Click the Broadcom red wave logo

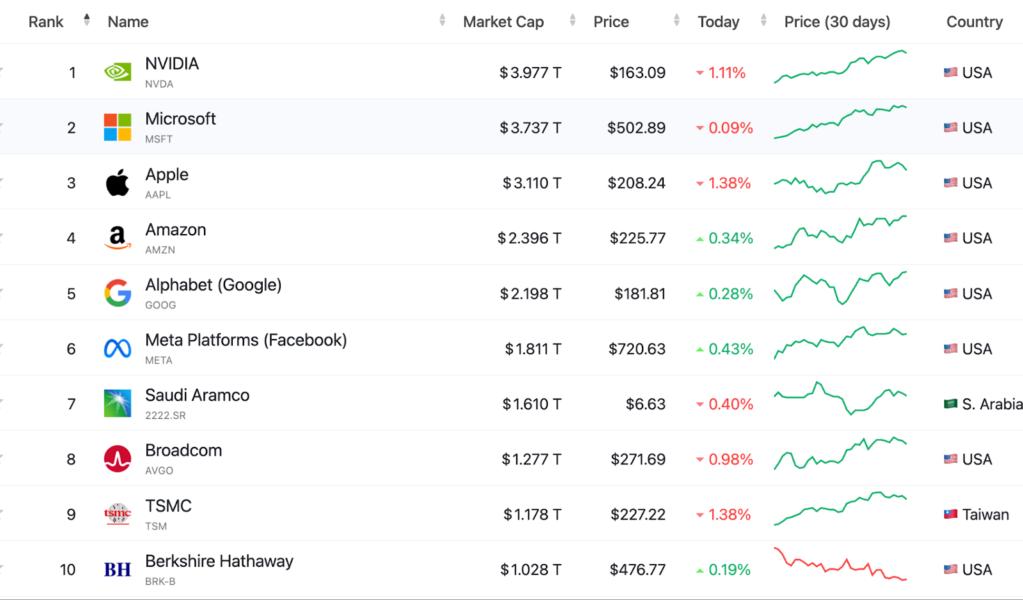[117, 457]
